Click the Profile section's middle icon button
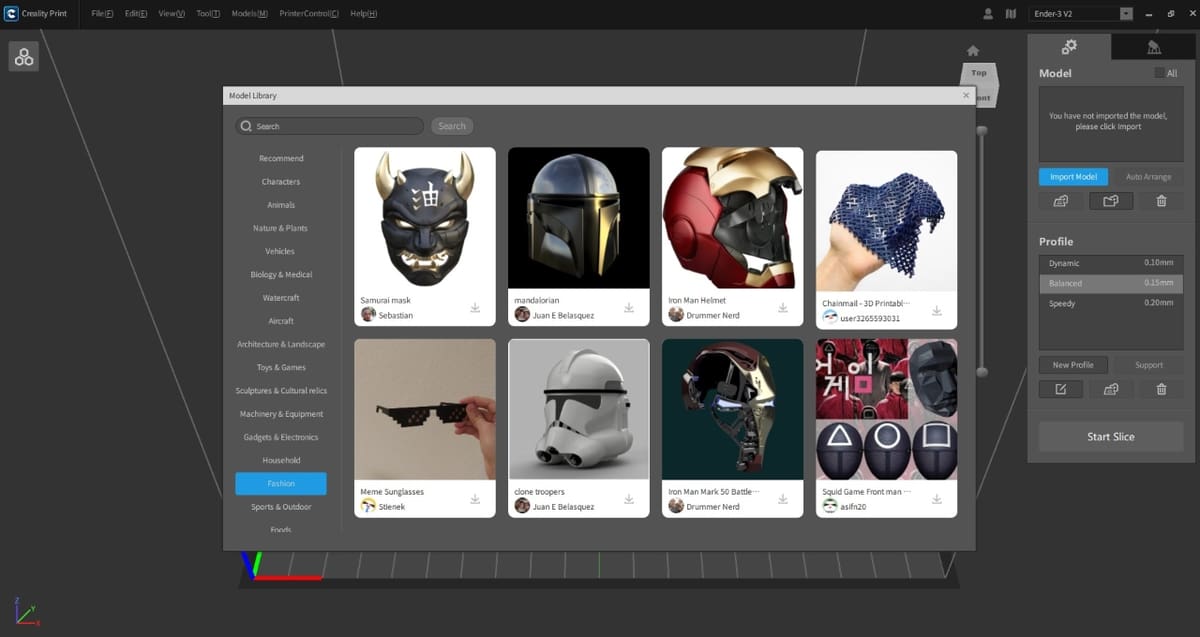1200x637 pixels. coord(1111,389)
